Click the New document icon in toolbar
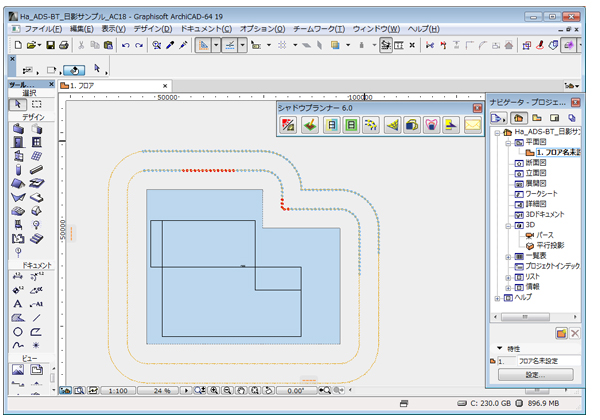 (x=18, y=45)
